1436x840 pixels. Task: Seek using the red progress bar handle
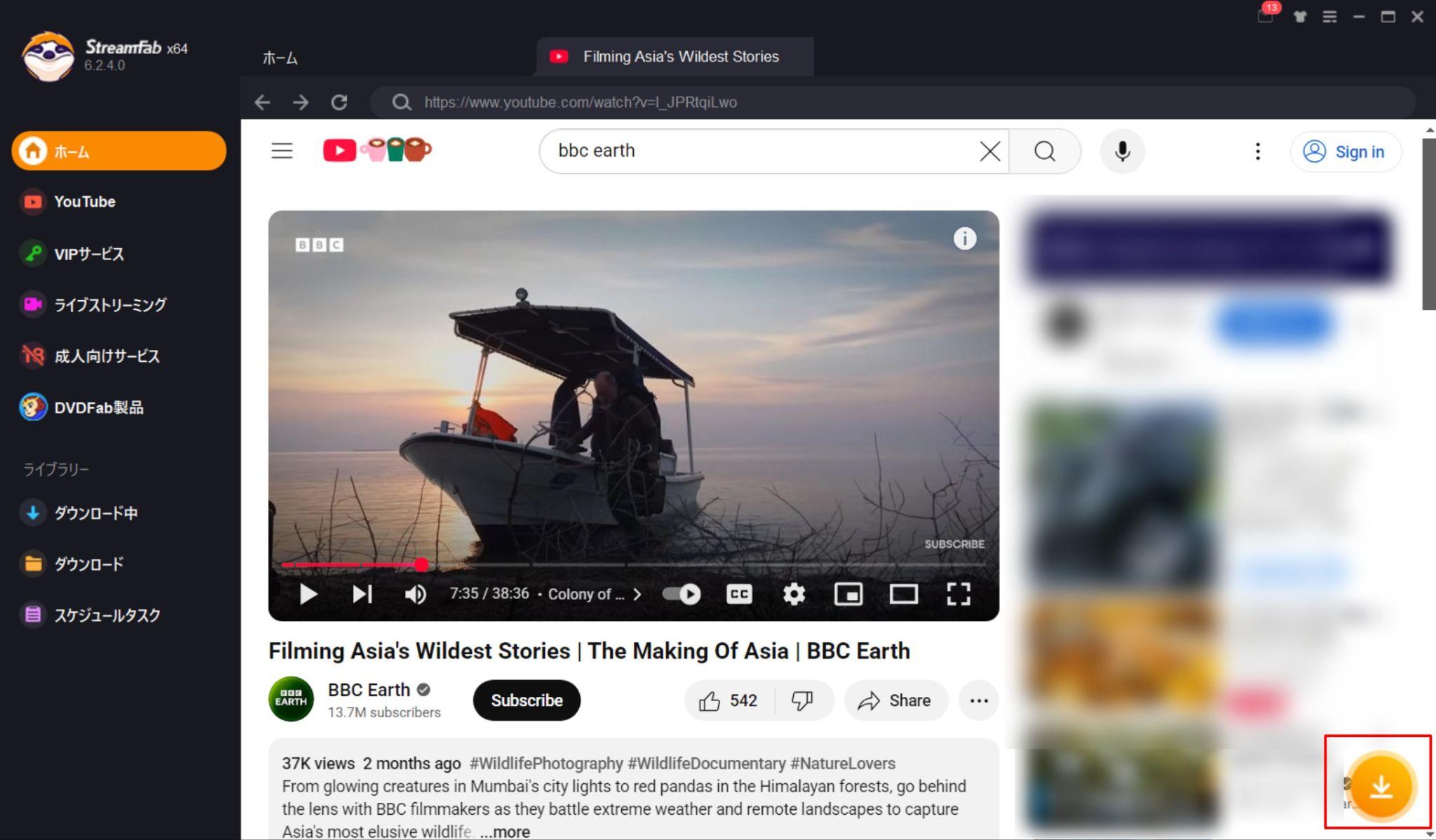click(x=421, y=564)
